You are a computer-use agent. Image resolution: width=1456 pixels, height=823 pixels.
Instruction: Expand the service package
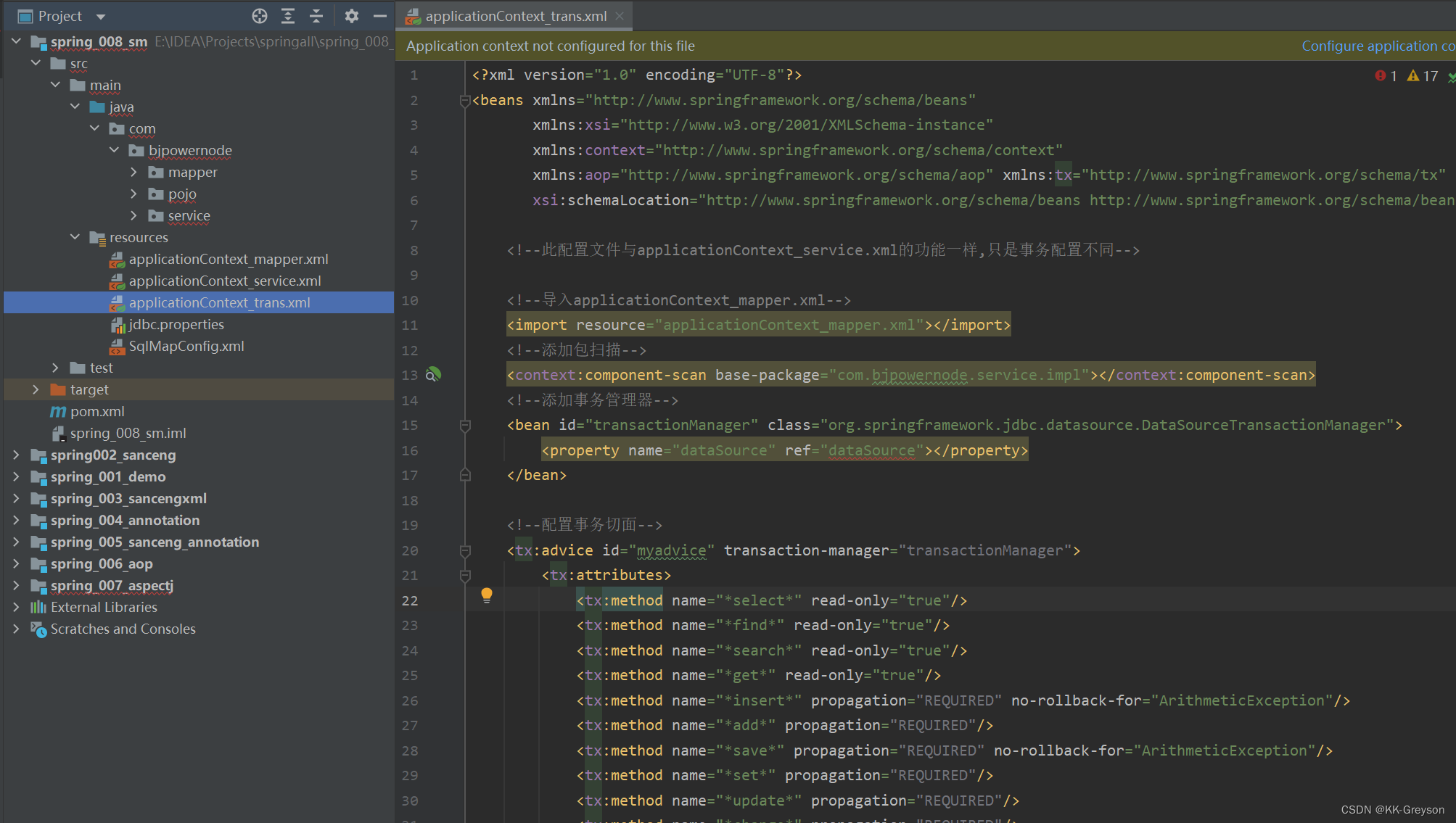coord(133,215)
